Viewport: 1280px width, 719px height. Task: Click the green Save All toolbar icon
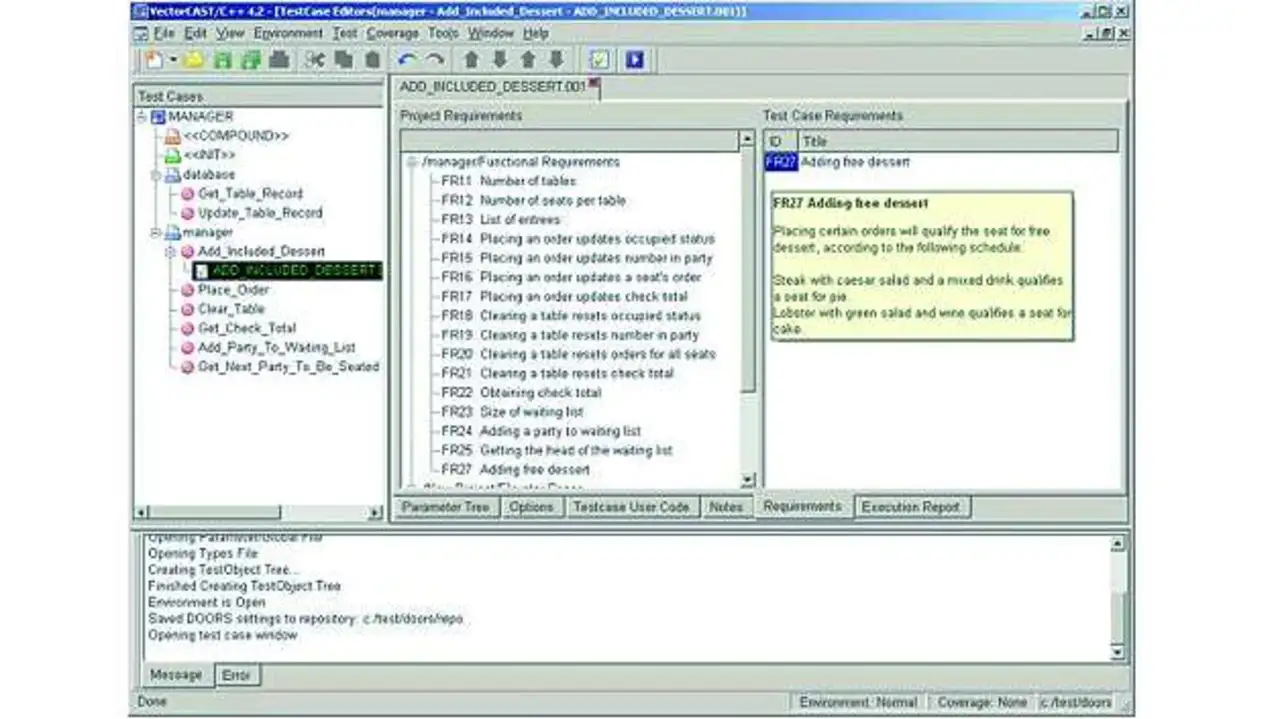point(250,60)
